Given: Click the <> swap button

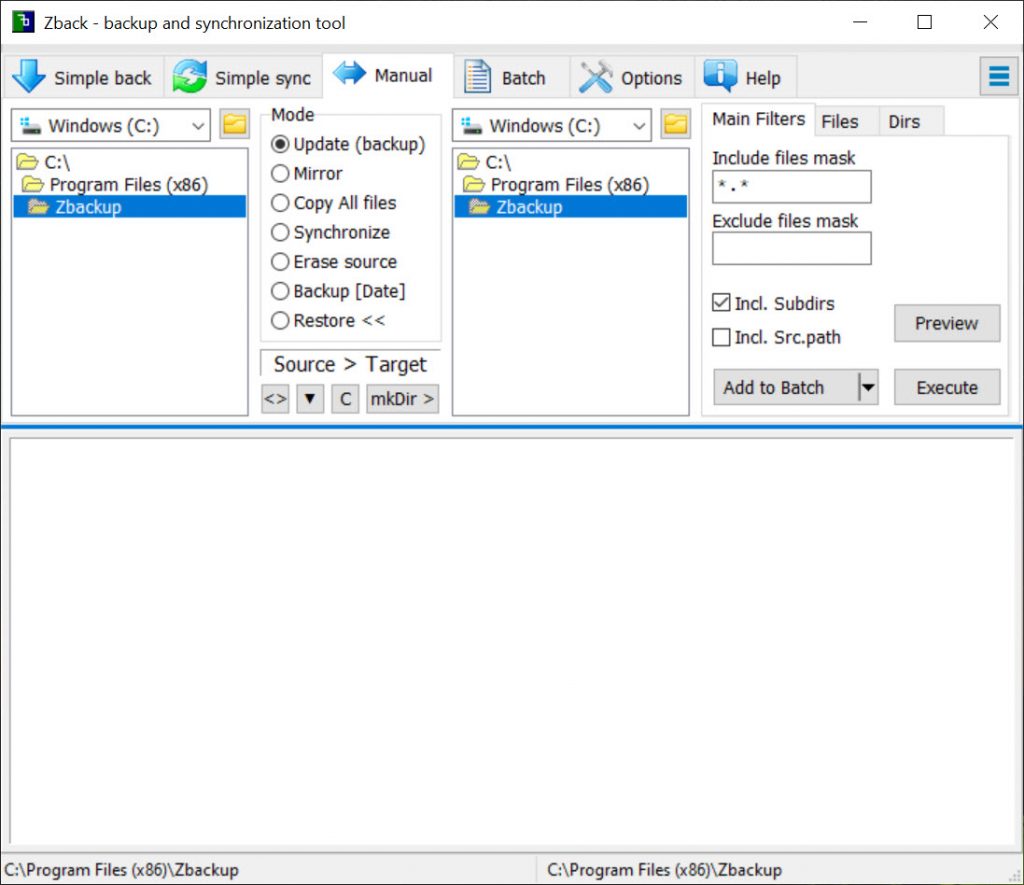Looking at the screenshot, I should click(275, 398).
